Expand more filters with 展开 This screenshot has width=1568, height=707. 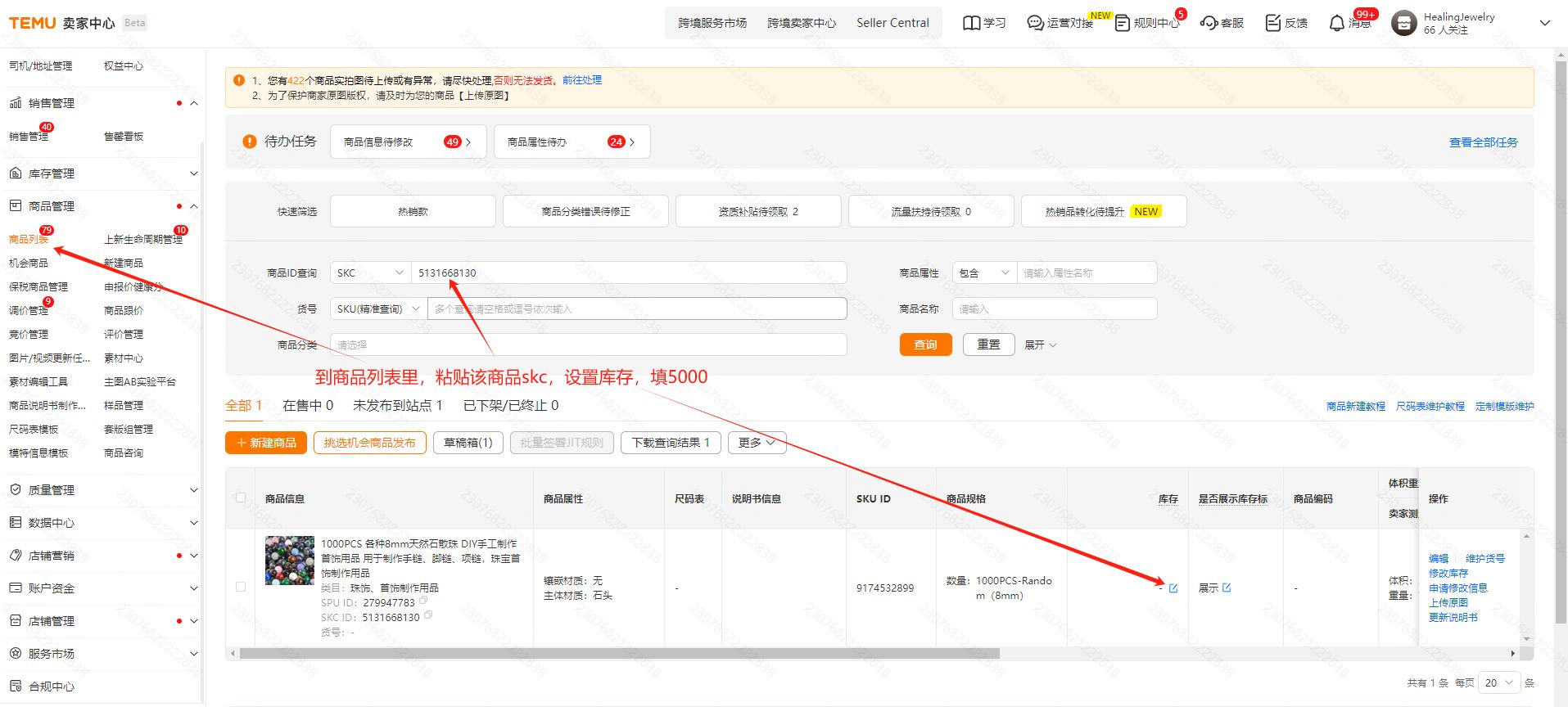pyautogui.click(x=1040, y=344)
